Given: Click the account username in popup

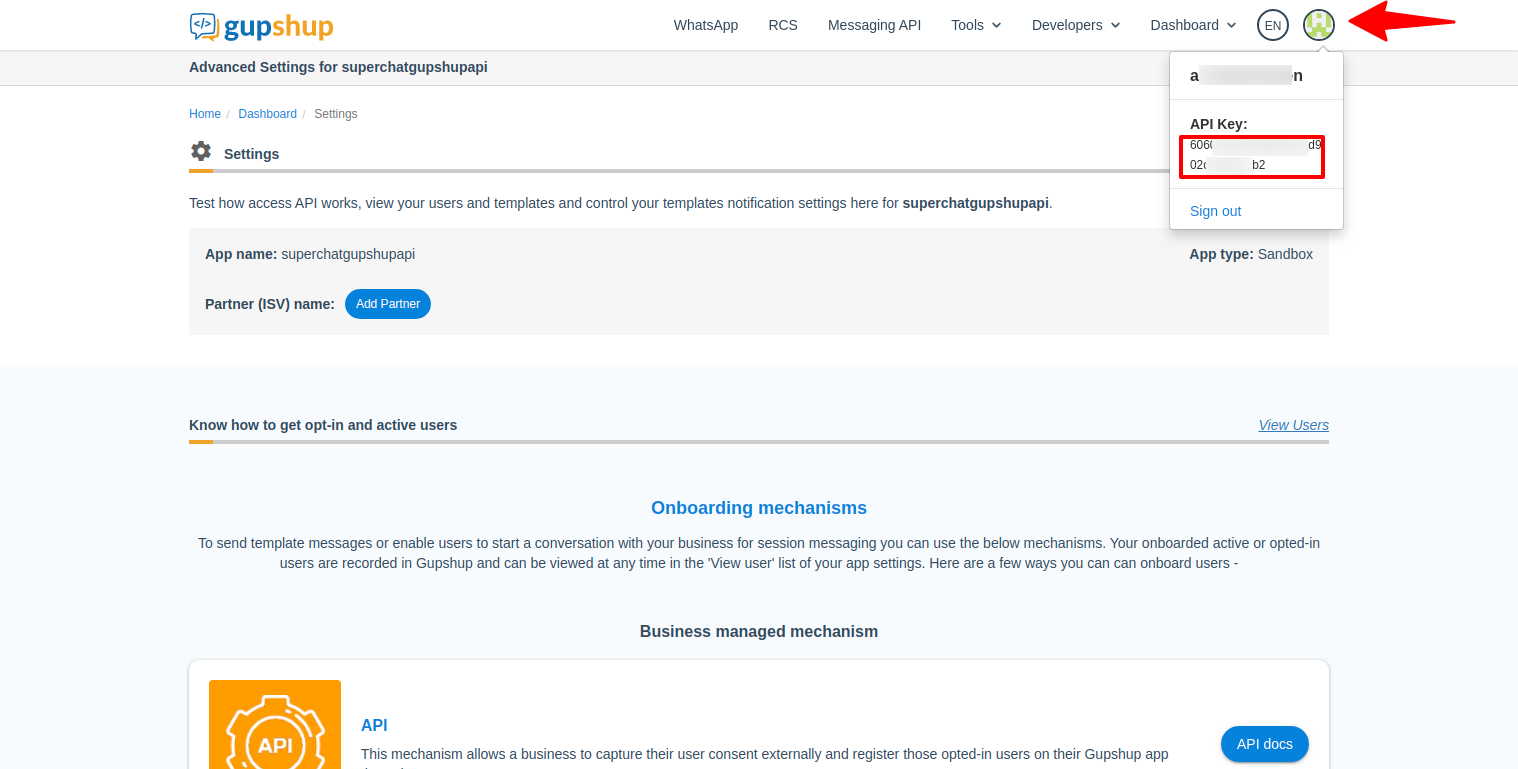Looking at the screenshot, I should (x=1246, y=75).
